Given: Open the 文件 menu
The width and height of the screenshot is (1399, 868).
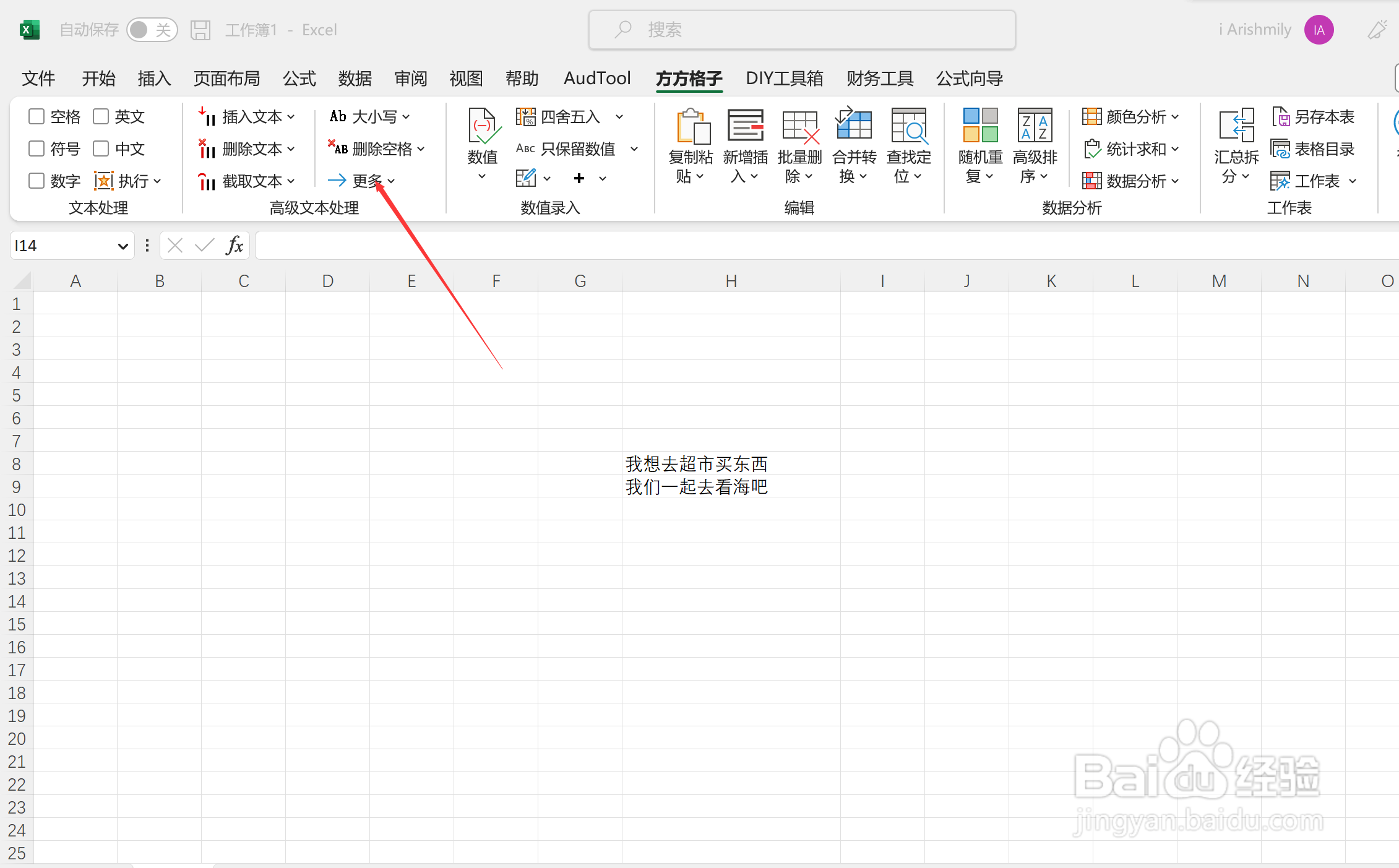Looking at the screenshot, I should [38, 79].
